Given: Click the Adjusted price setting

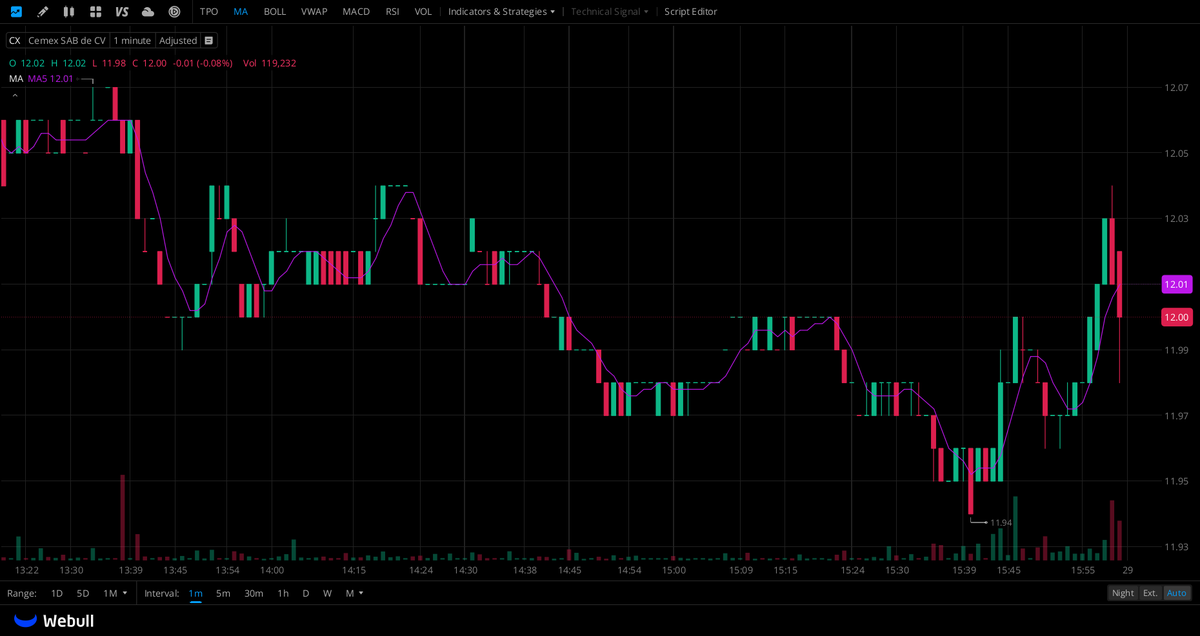Looking at the screenshot, I should (178, 41).
